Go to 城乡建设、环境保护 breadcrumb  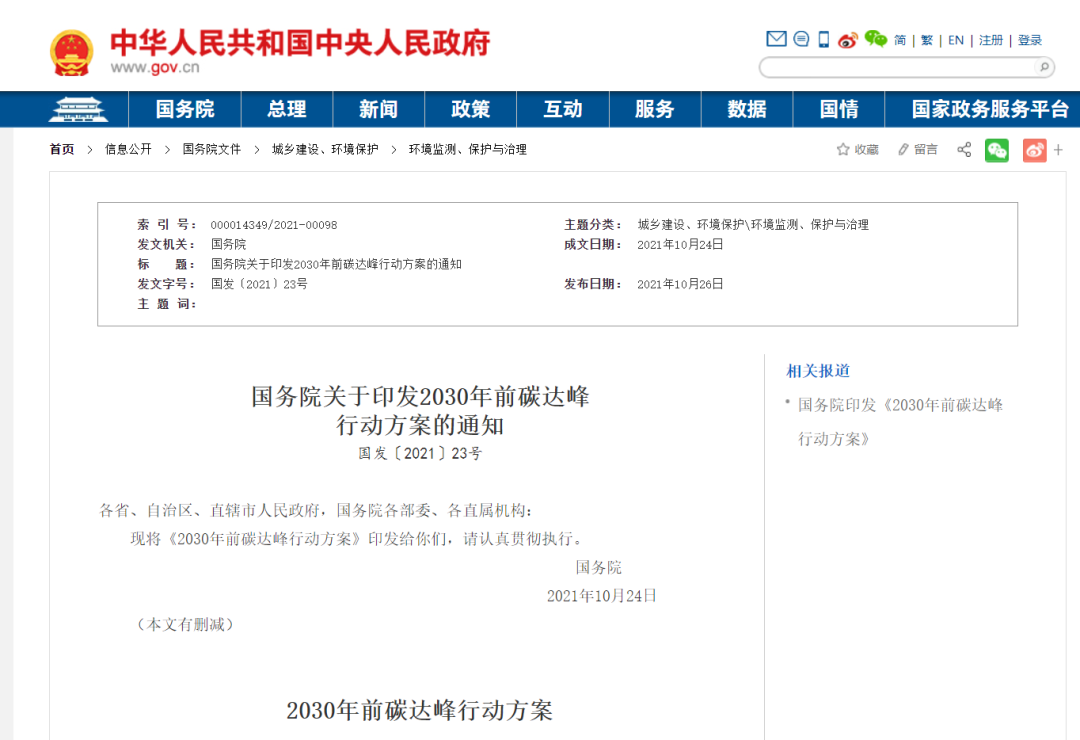(325, 150)
